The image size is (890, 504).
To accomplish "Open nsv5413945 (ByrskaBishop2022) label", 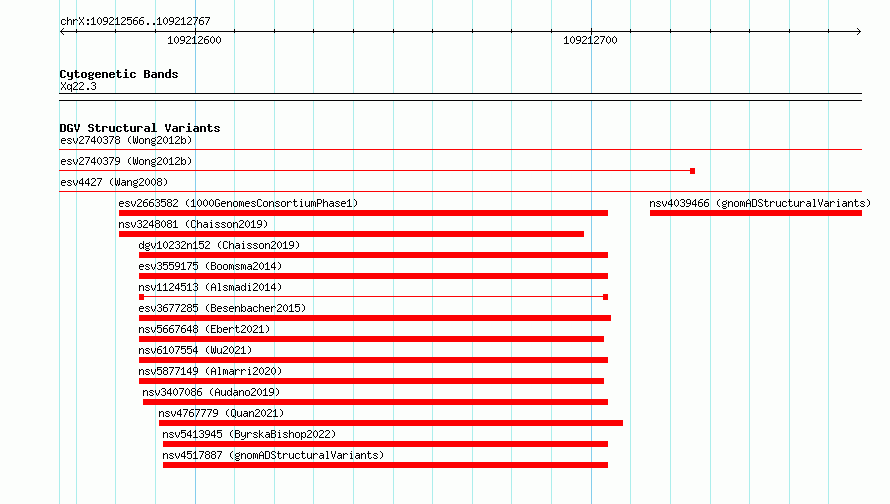I will [249, 434].
